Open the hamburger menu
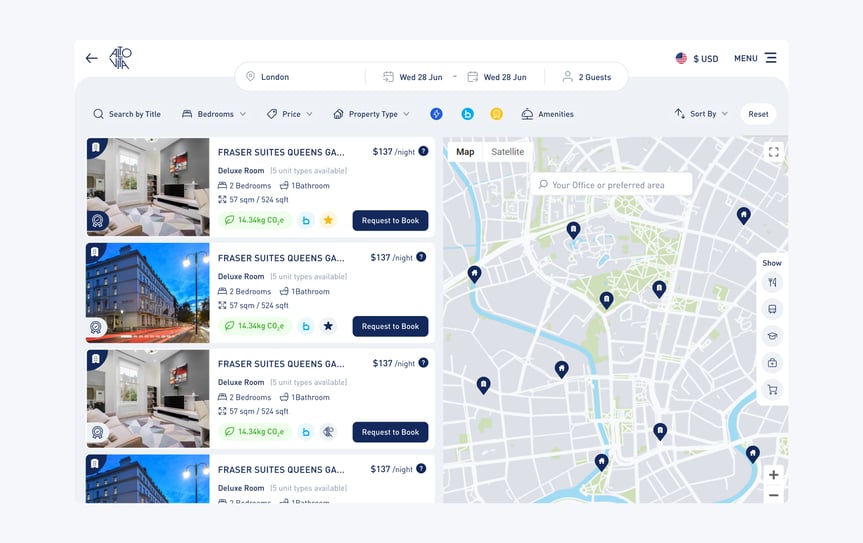Viewport: 863px width, 543px height. [x=770, y=58]
